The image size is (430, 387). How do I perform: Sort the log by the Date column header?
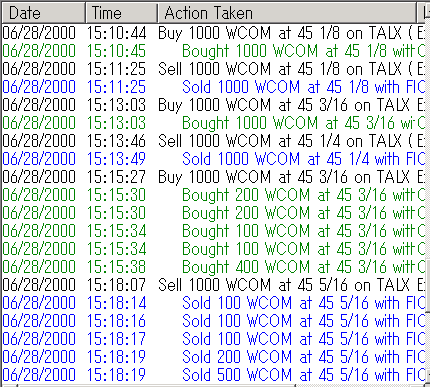coord(43,13)
